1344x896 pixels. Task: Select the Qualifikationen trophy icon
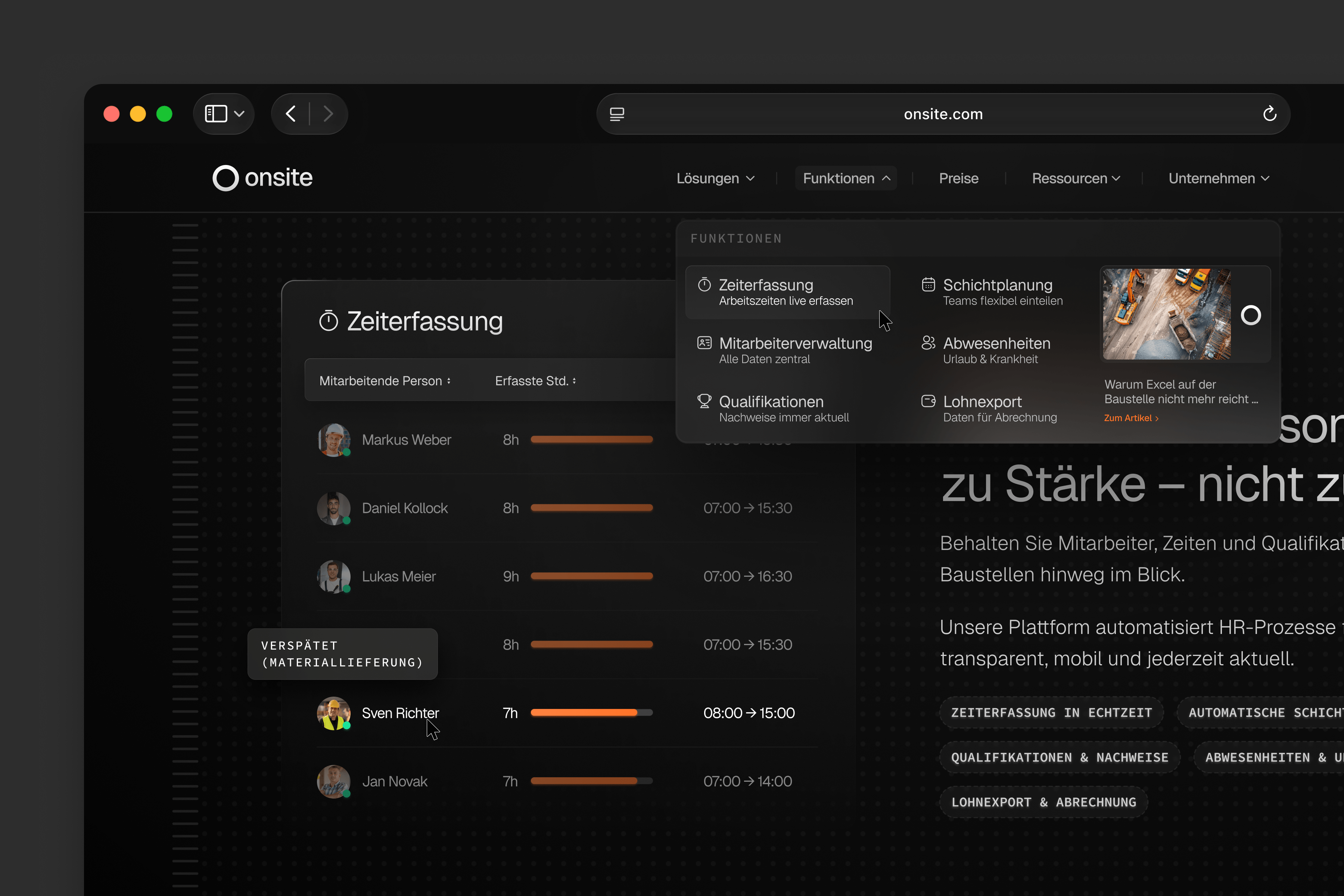(703, 401)
